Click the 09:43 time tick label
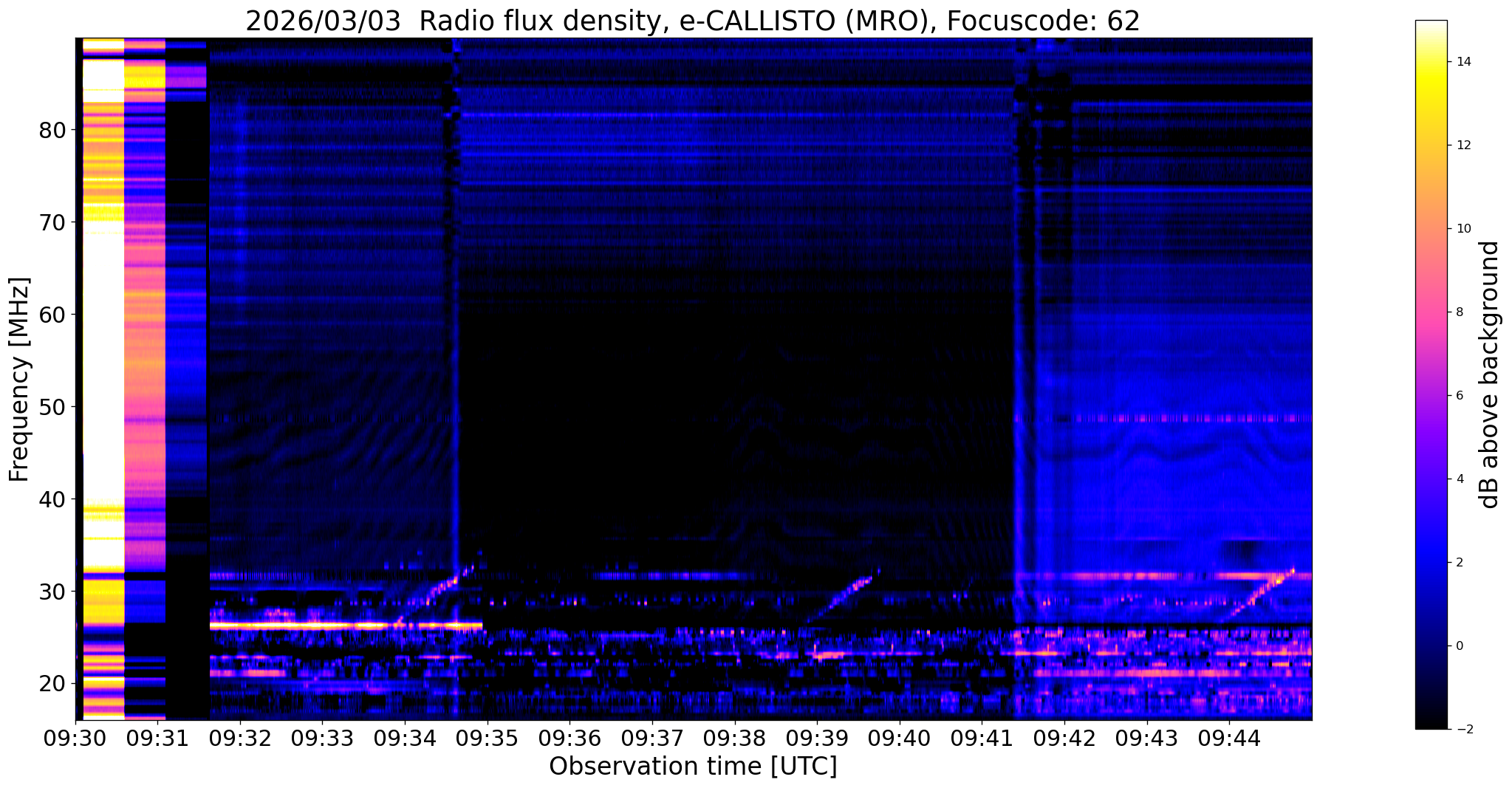The image size is (1512, 788). pos(1147,739)
